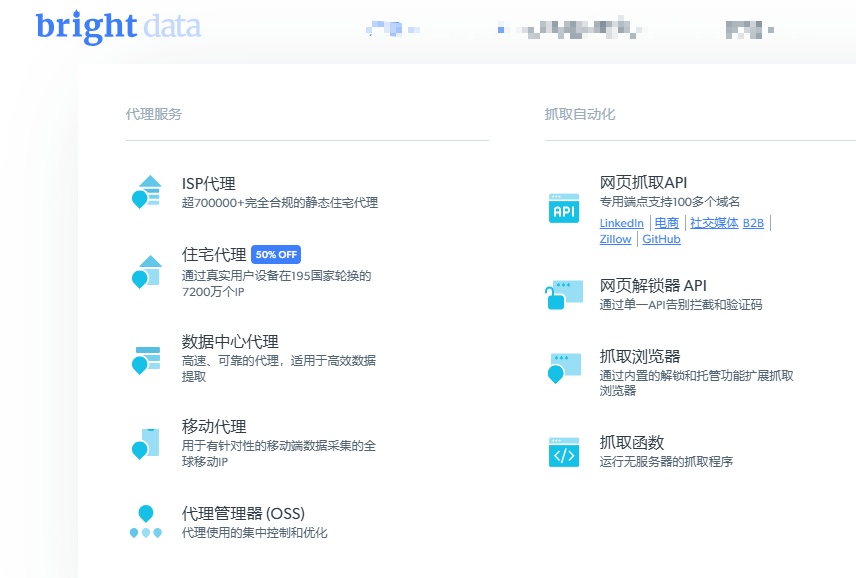Click text 运行无服务器的抓取程序
The image size is (856, 578).
point(666,462)
